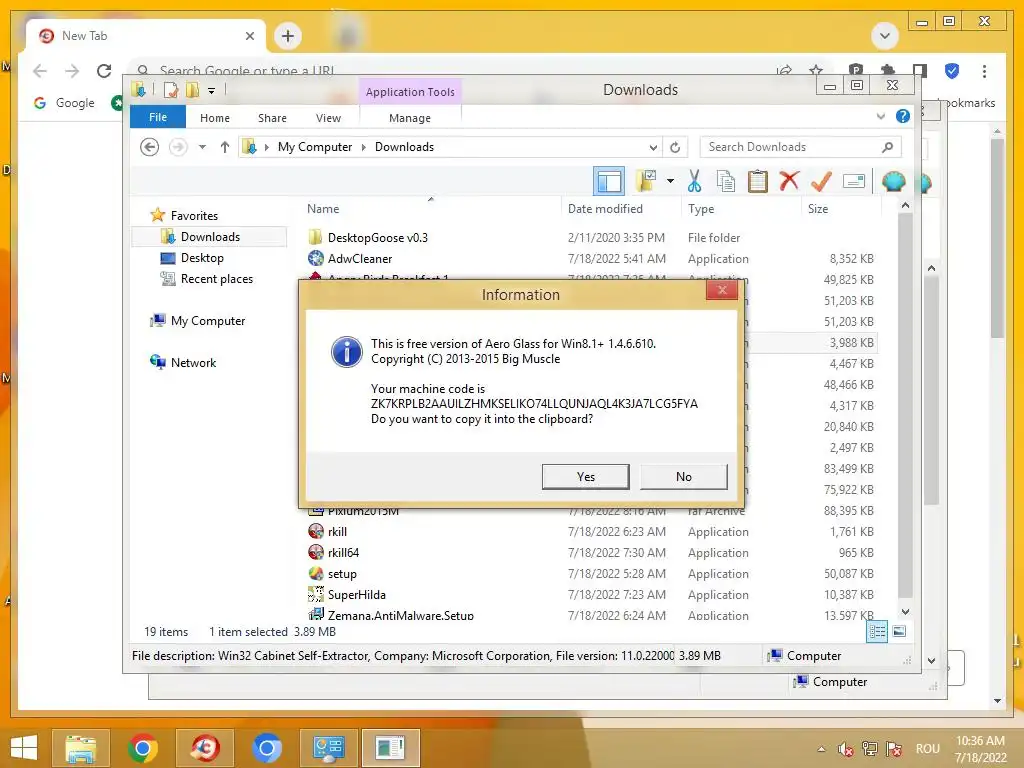Select My Computer in navigation pane
This screenshot has height=768, width=1024.
208,321
